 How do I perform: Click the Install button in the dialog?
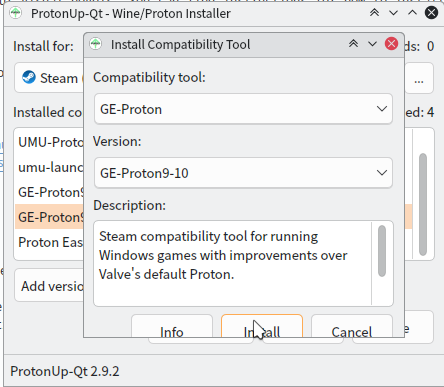pos(262,326)
